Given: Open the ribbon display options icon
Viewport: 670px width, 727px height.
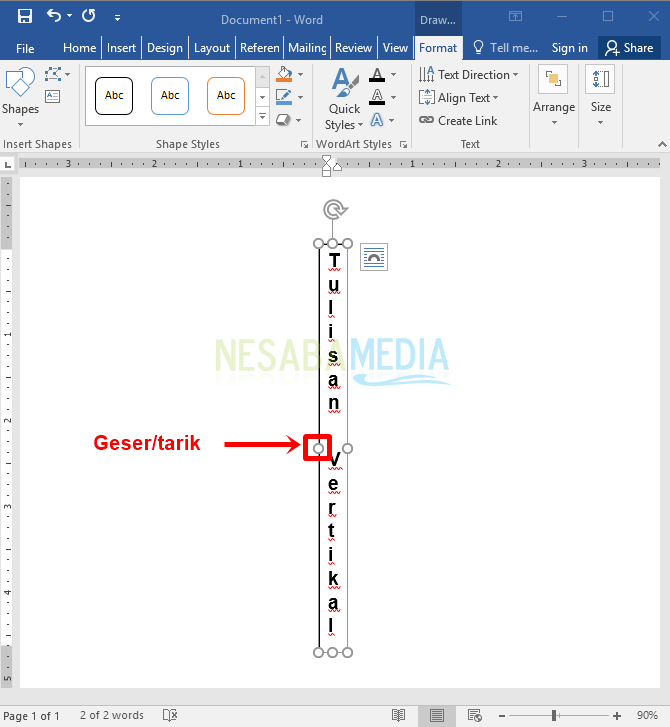Looking at the screenshot, I should (x=515, y=16).
